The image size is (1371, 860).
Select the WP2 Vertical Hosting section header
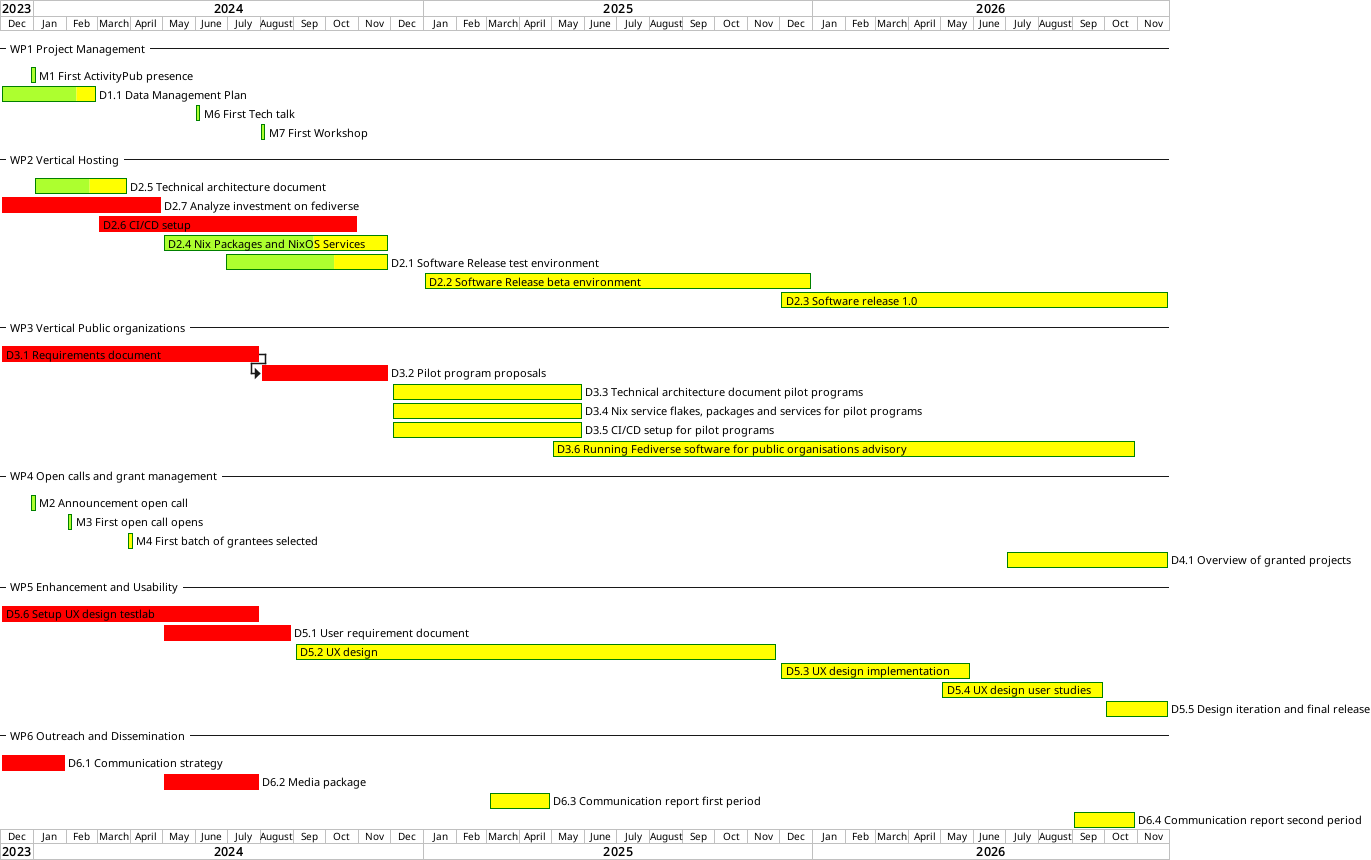coord(64,160)
